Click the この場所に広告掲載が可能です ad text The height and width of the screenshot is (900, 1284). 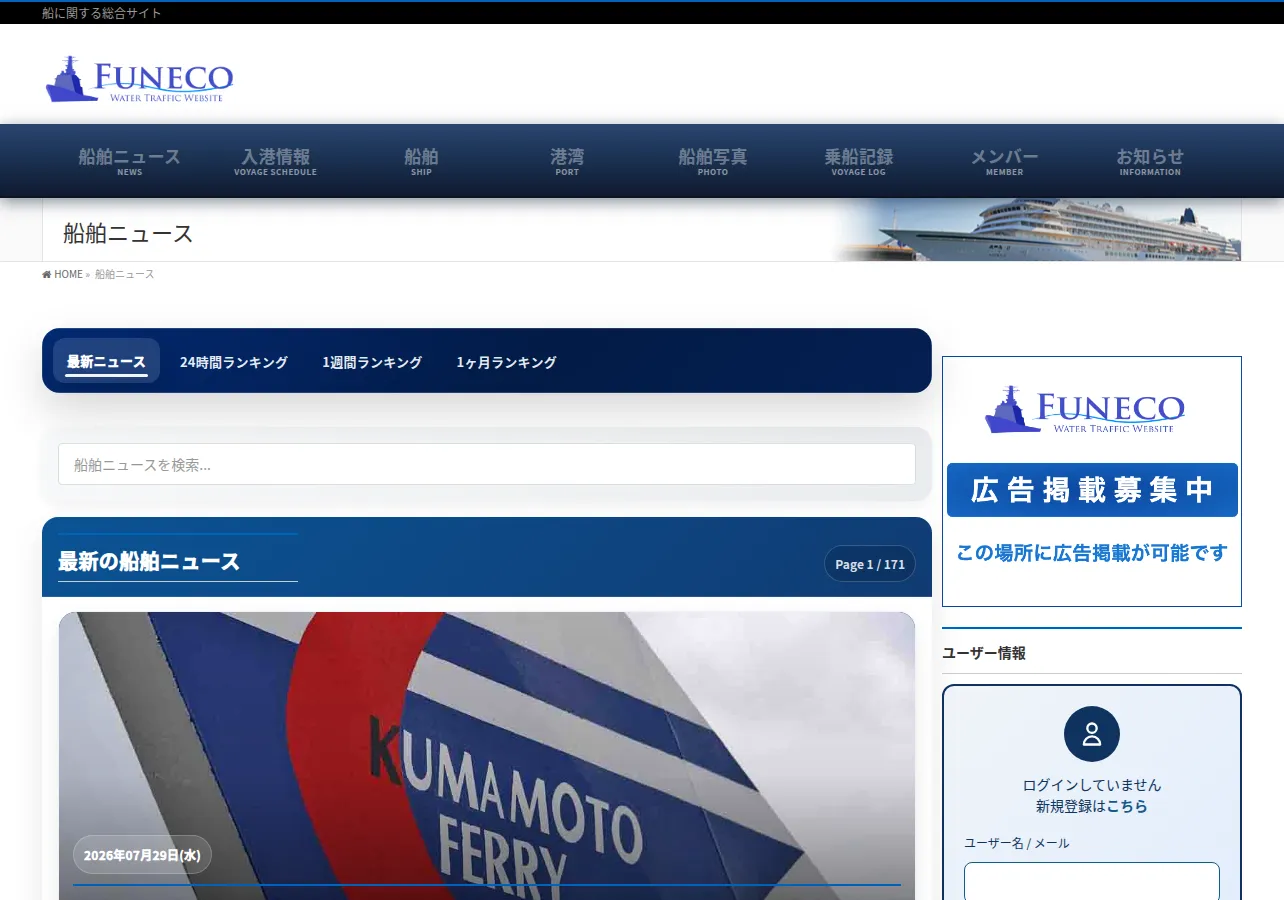(1092, 552)
